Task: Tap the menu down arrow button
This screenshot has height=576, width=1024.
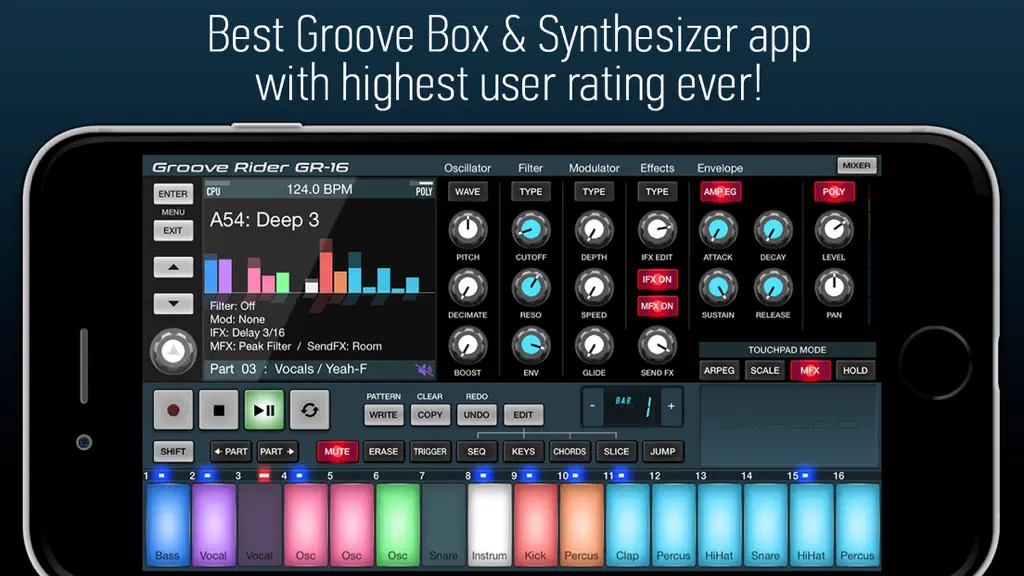Action: pyautogui.click(x=173, y=304)
